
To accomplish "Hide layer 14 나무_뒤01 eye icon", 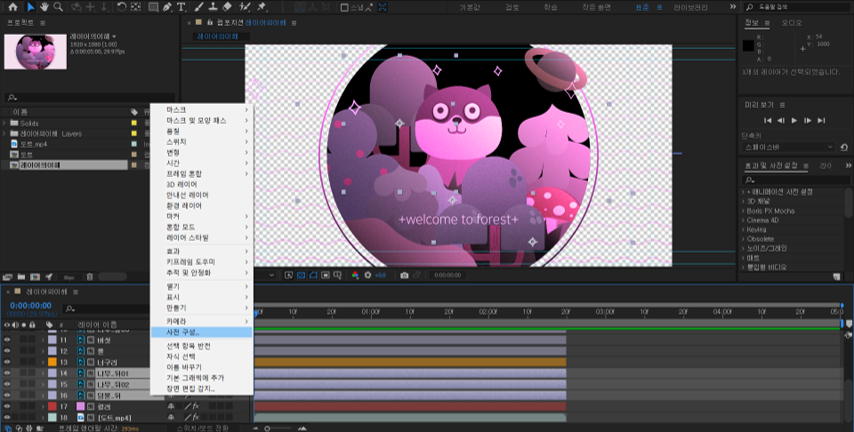I will click(x=7, y=373).
